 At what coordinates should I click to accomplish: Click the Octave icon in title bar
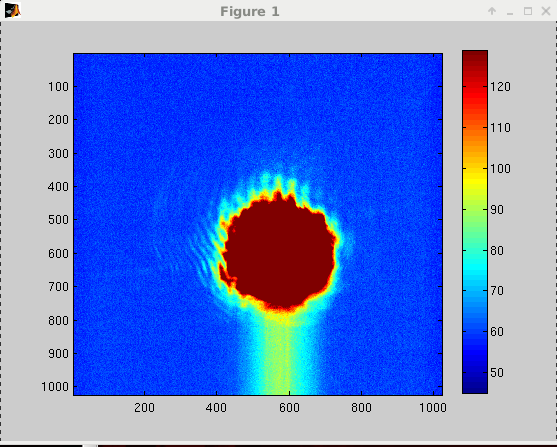(x=12, y=11)
